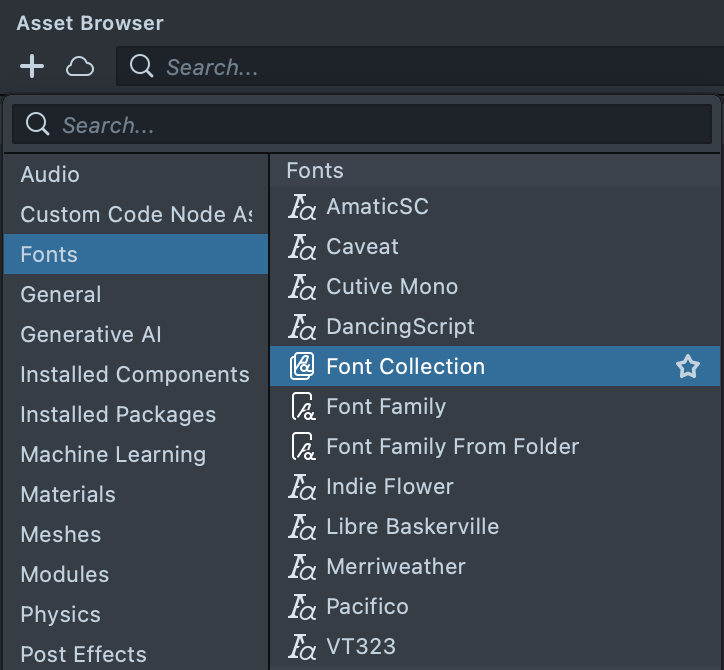Image resolution: width=724 pixels, height=670 pixels.
Task: Click the AmaticSC font icon
Action: (x=302, y=207)
